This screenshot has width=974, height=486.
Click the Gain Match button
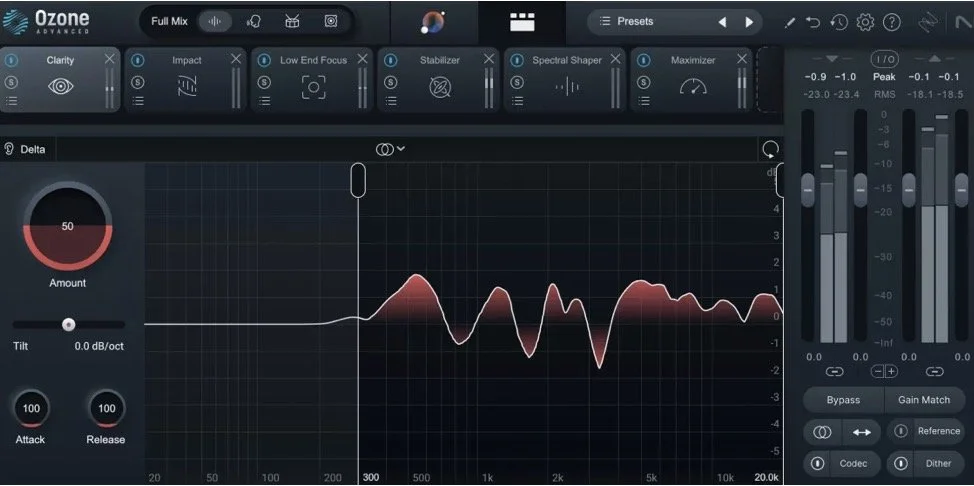point(924,400)
